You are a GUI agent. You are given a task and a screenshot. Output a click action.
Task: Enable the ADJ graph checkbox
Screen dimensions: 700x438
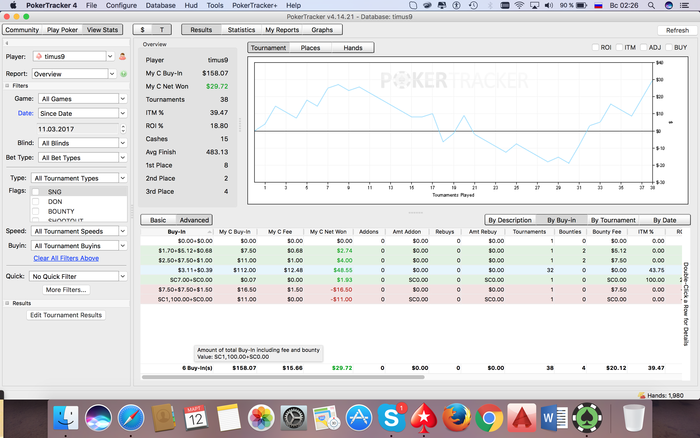643,47
